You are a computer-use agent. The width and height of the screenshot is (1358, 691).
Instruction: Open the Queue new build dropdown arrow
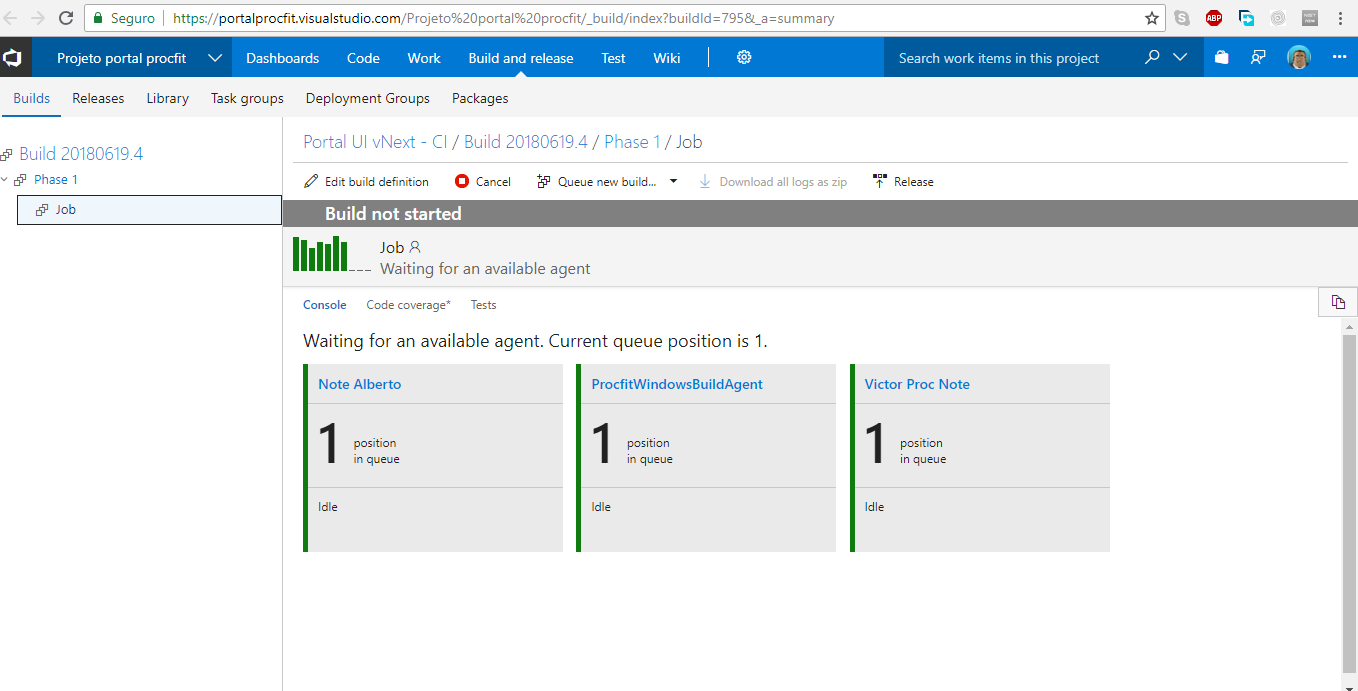coord(674,181)
